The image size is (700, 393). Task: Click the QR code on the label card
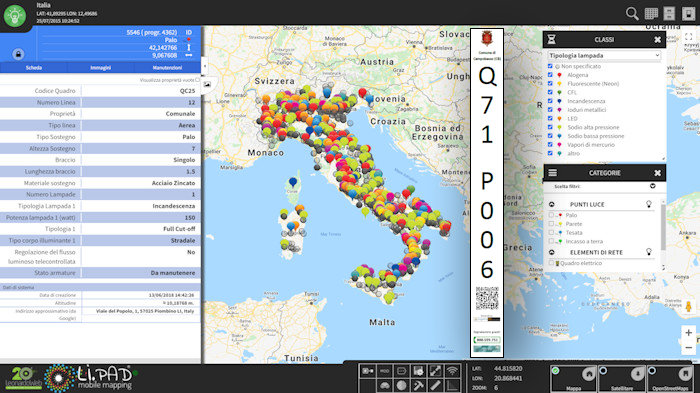(487, 298)
